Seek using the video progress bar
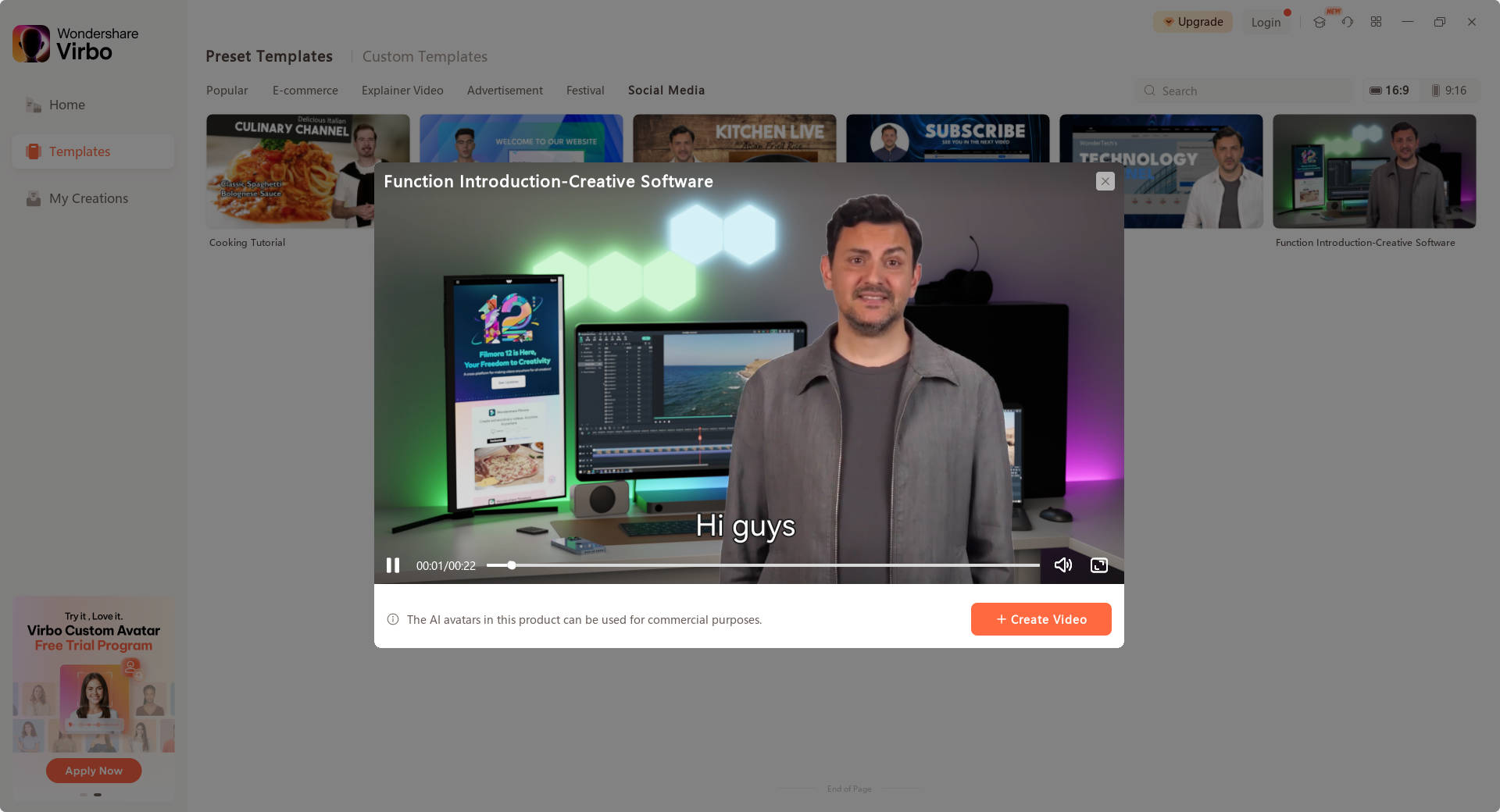The height and width of the screenshot is (812, 1500). pos(762,565)
